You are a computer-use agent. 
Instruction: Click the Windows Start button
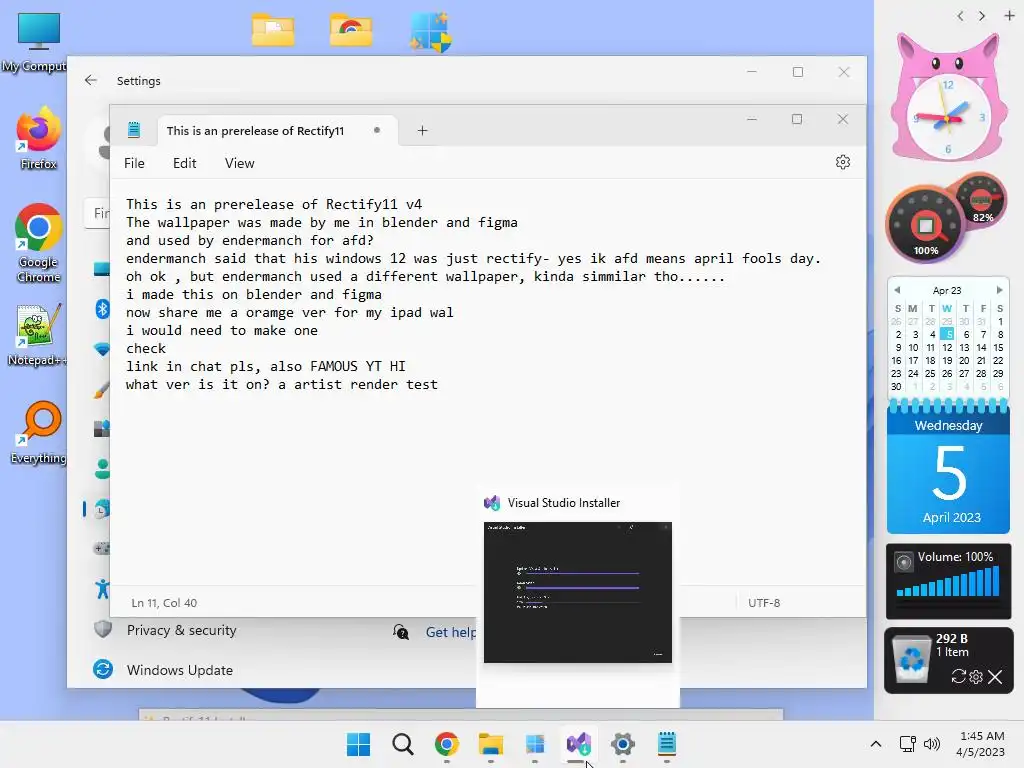click(x=358, y=744)
